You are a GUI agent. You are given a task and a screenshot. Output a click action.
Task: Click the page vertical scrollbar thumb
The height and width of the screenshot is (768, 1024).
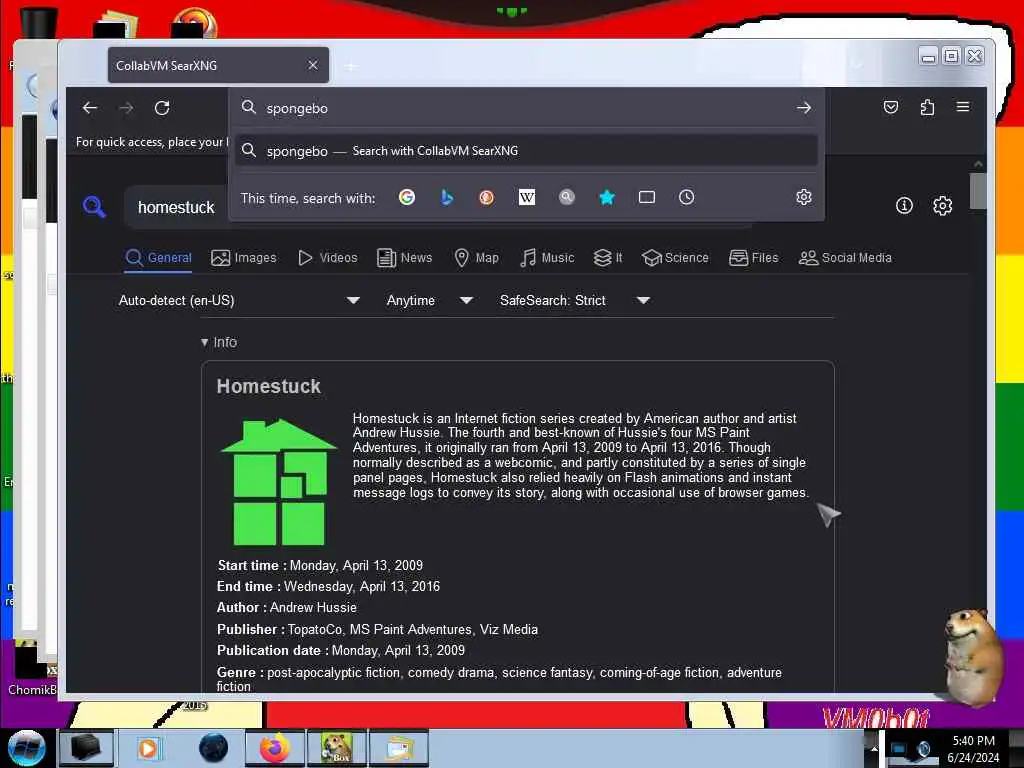click(x=978, y=191)
